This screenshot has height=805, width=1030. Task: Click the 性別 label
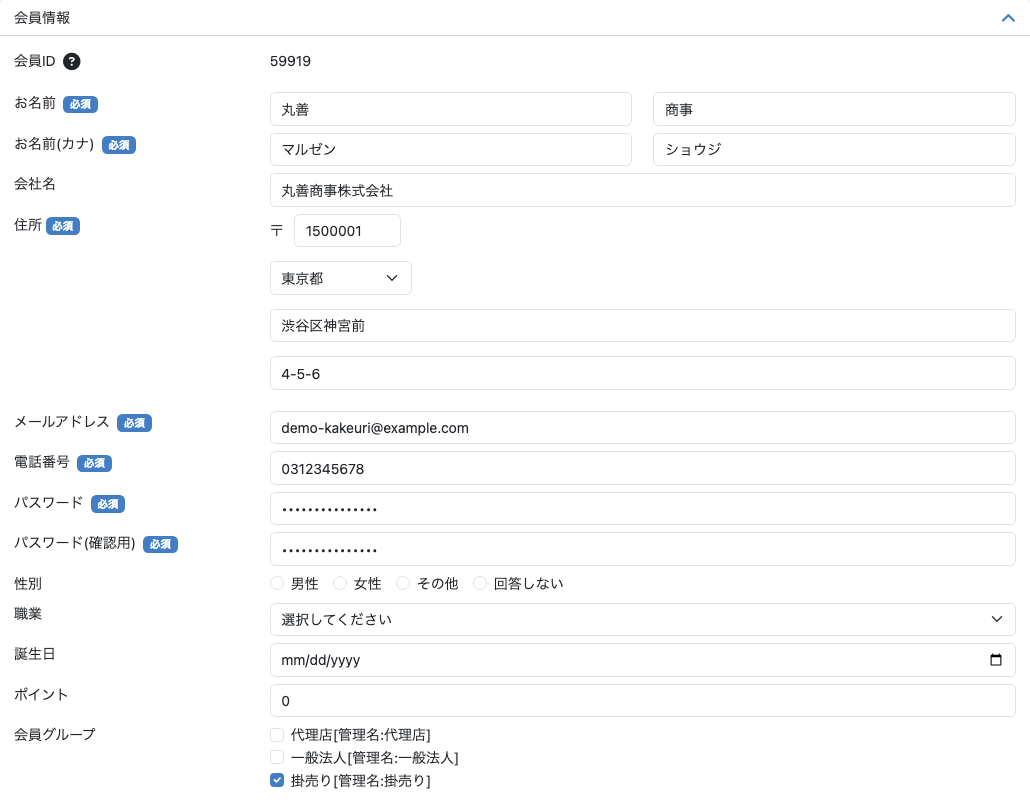28,584
